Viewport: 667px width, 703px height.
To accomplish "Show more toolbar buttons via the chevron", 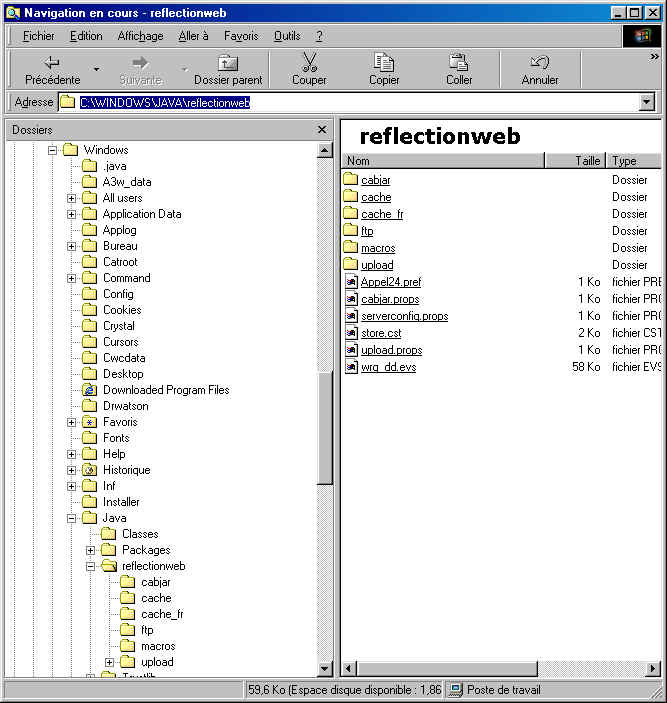I will (x=654, y=56).
